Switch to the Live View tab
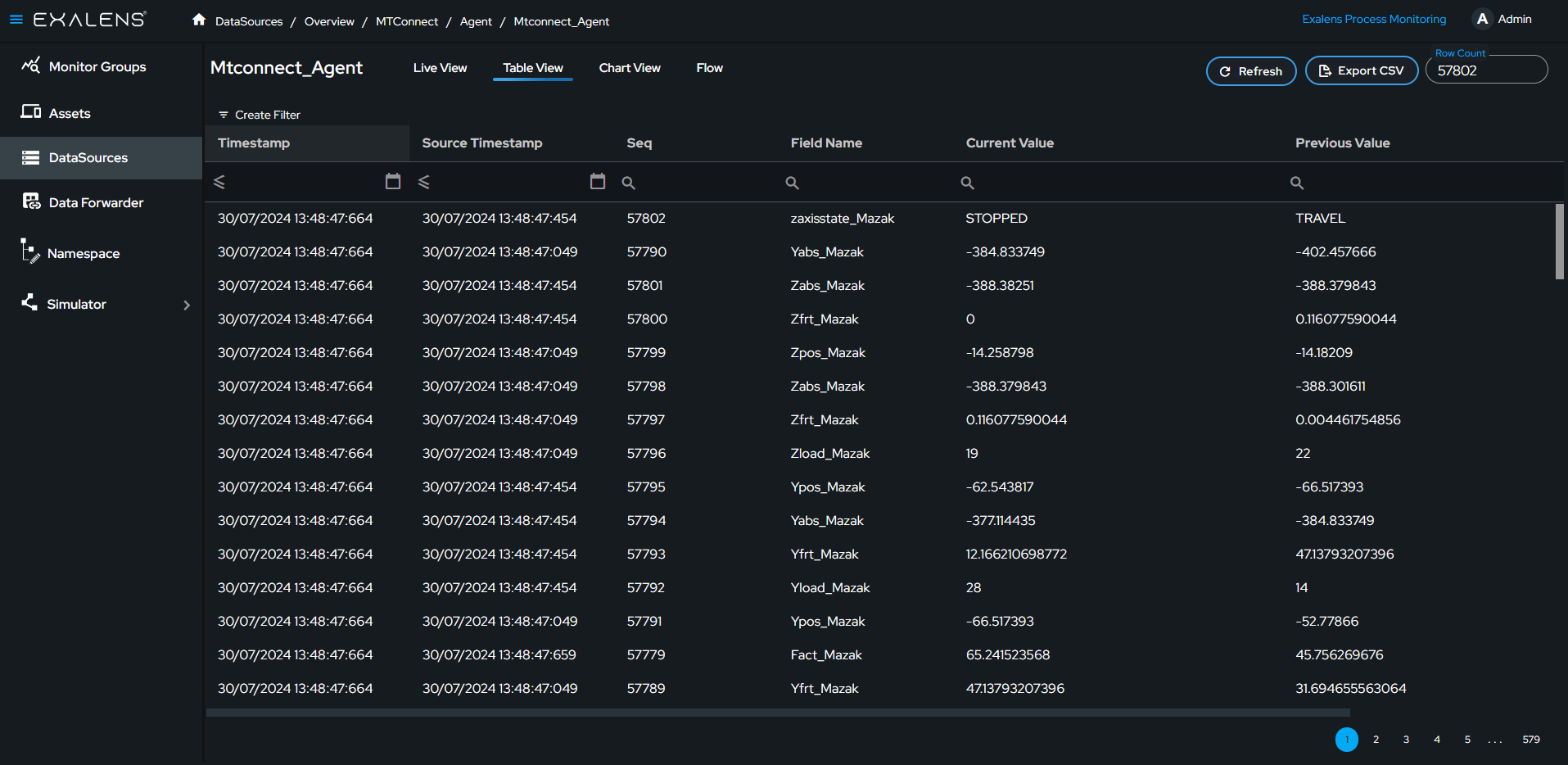Image resolution: width=1568 pixels, height=765 pixels. 440,68
